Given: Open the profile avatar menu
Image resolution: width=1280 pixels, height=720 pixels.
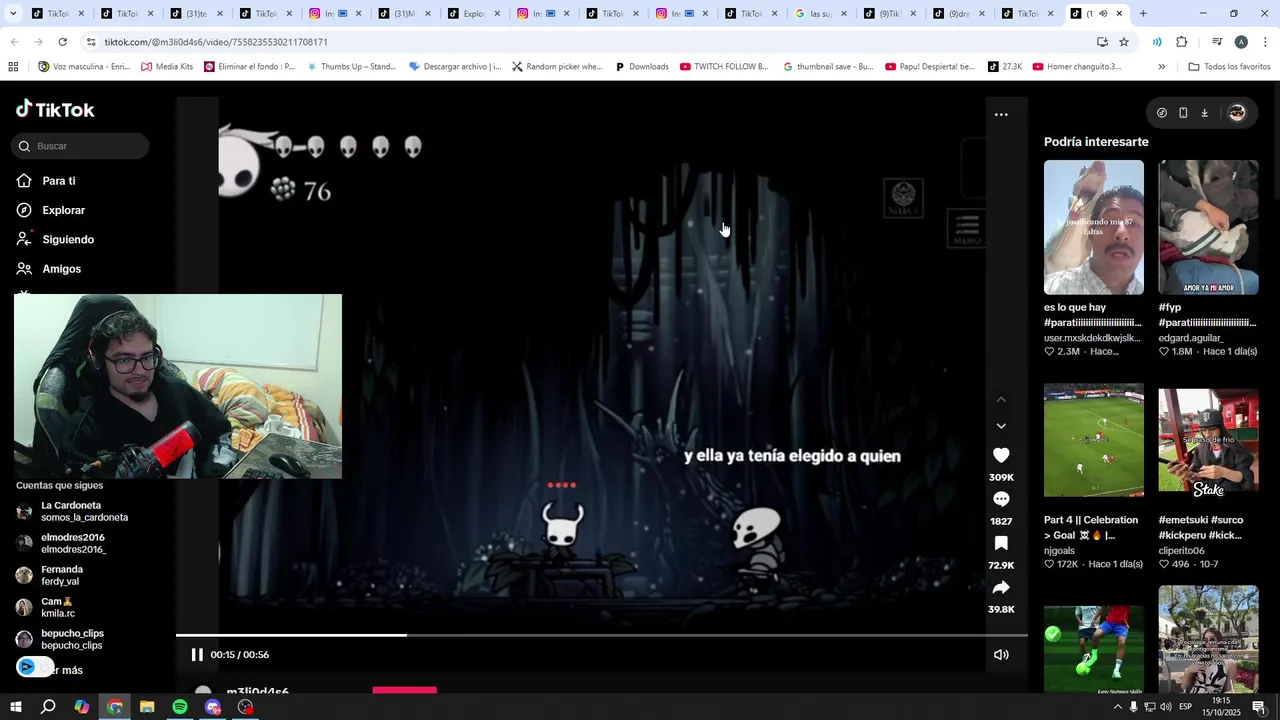Looking at the screenshot, I should point(1237,113).
